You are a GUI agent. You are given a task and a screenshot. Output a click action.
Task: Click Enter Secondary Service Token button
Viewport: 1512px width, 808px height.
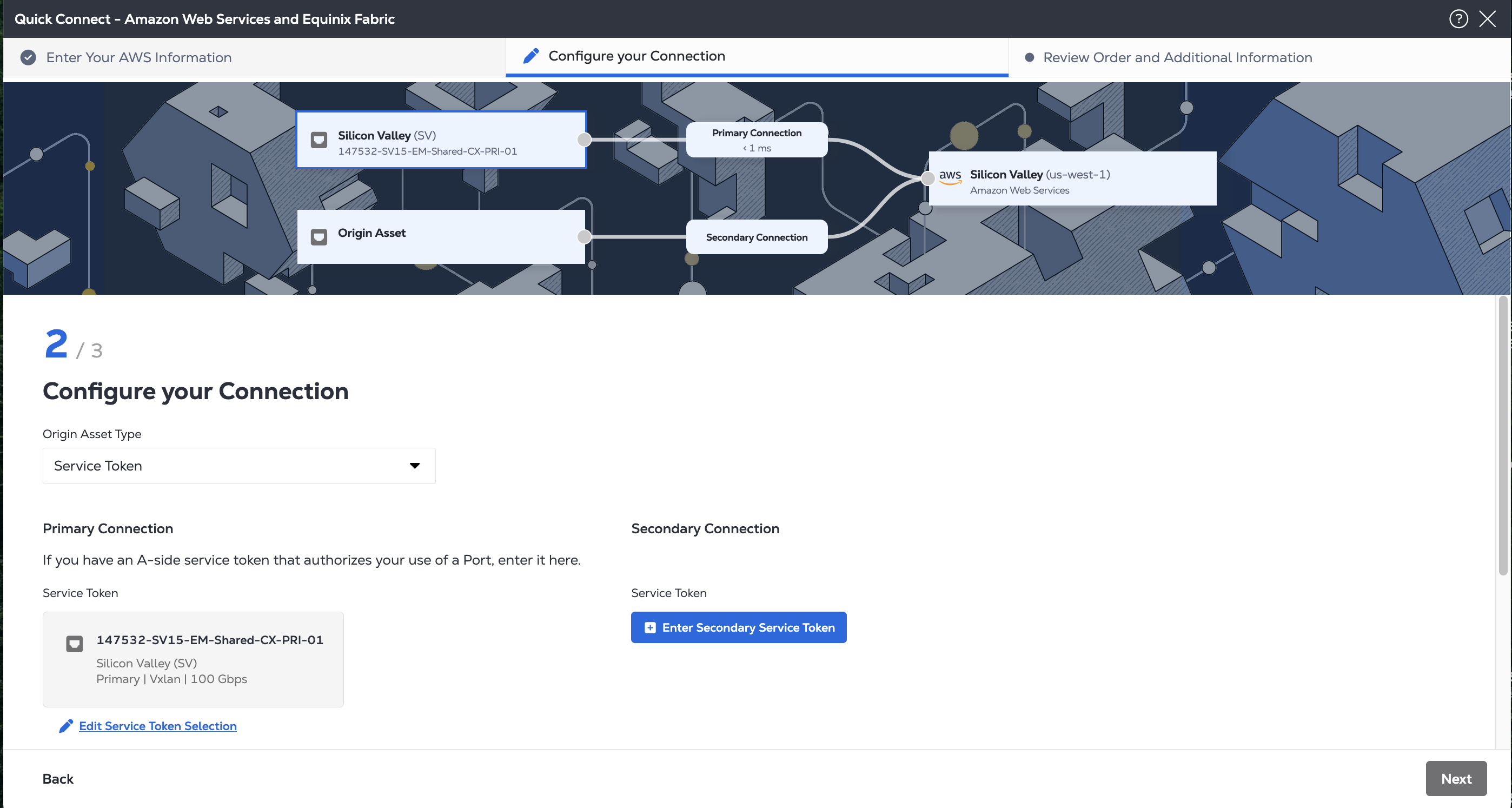tap(738, 628)
